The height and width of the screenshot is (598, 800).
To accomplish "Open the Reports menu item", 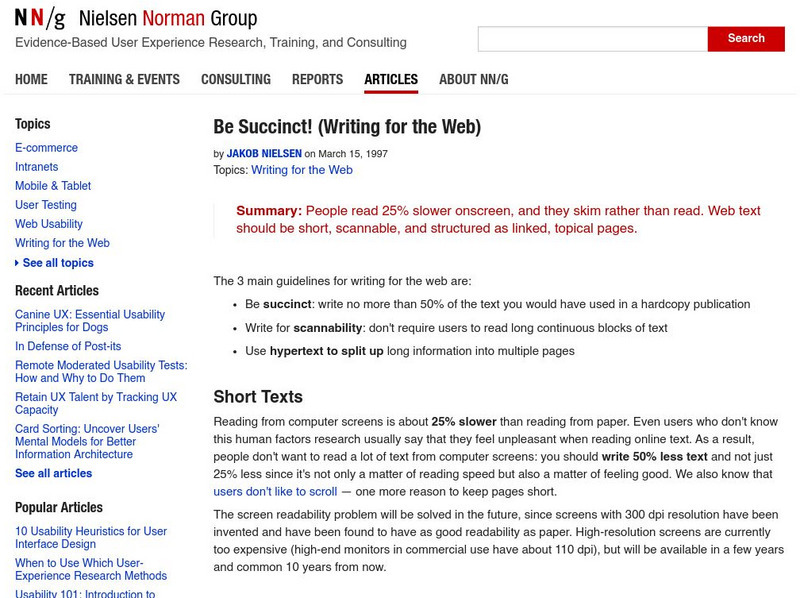I will click(x=317, y=79).
